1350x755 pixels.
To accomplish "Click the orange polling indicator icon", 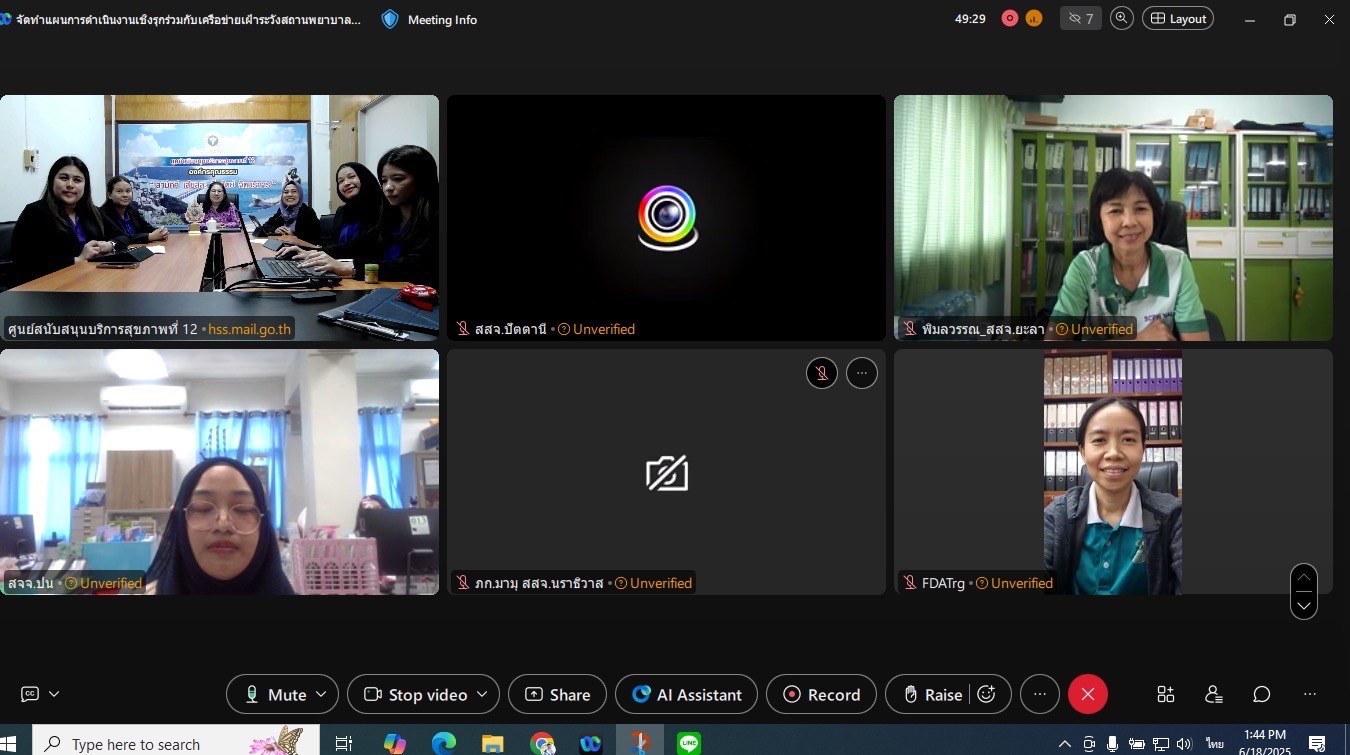I will click(x=1034, y=18).
